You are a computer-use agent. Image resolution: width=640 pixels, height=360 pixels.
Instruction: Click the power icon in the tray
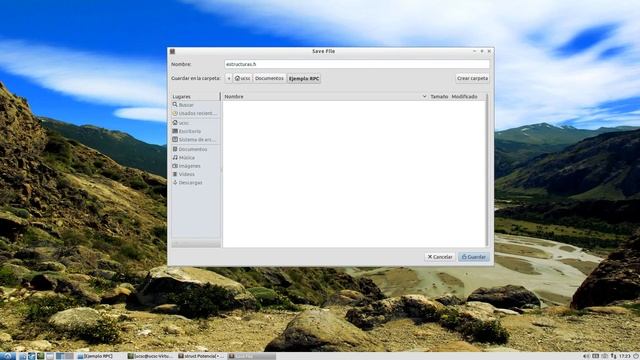636,356
